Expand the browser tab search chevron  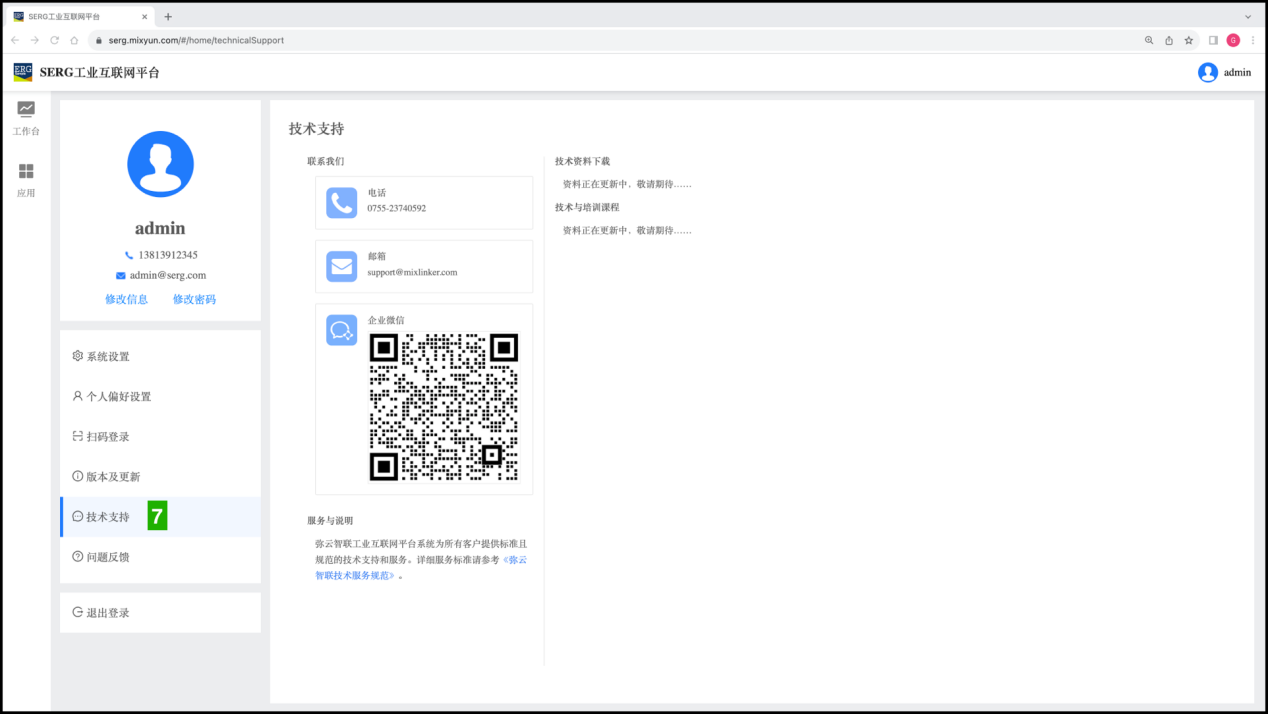(x=1248, y=17)
